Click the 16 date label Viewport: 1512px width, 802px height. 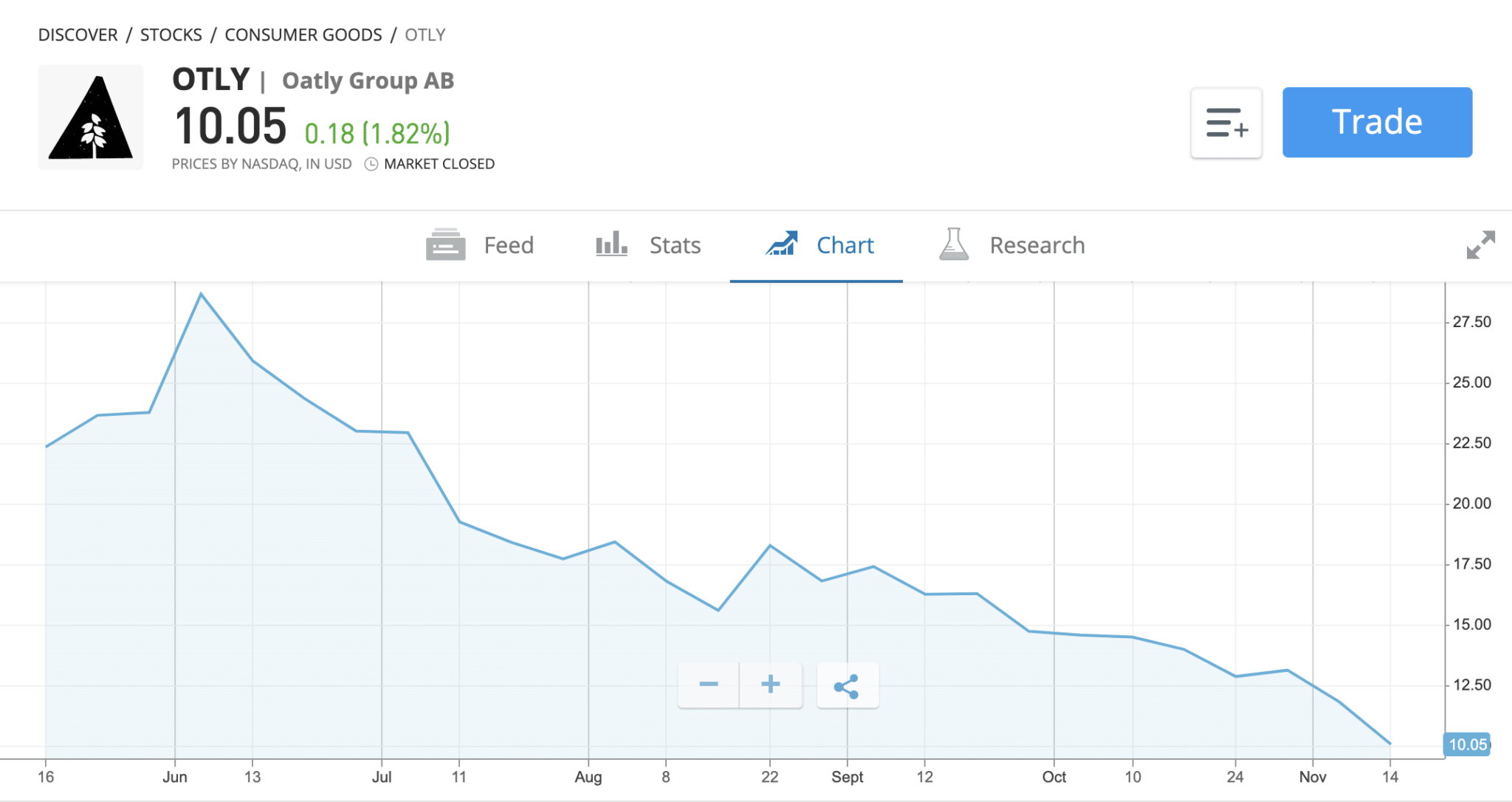(46, 777)
